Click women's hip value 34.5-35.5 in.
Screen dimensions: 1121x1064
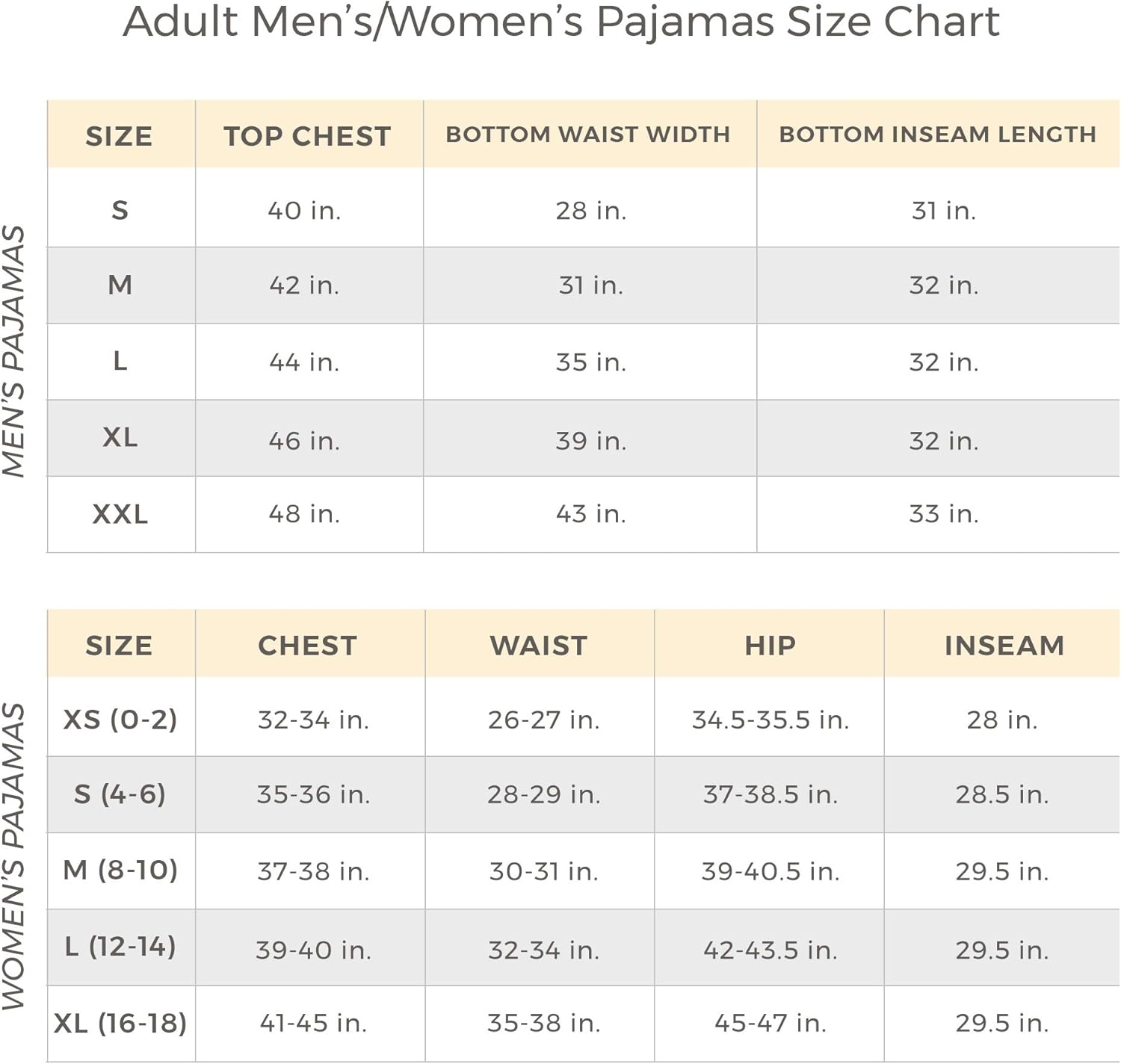771,720
